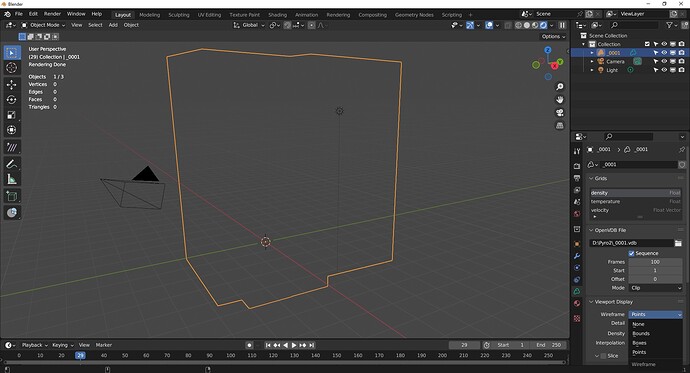Select the Transform tool
690x373 pixels.
12,130
